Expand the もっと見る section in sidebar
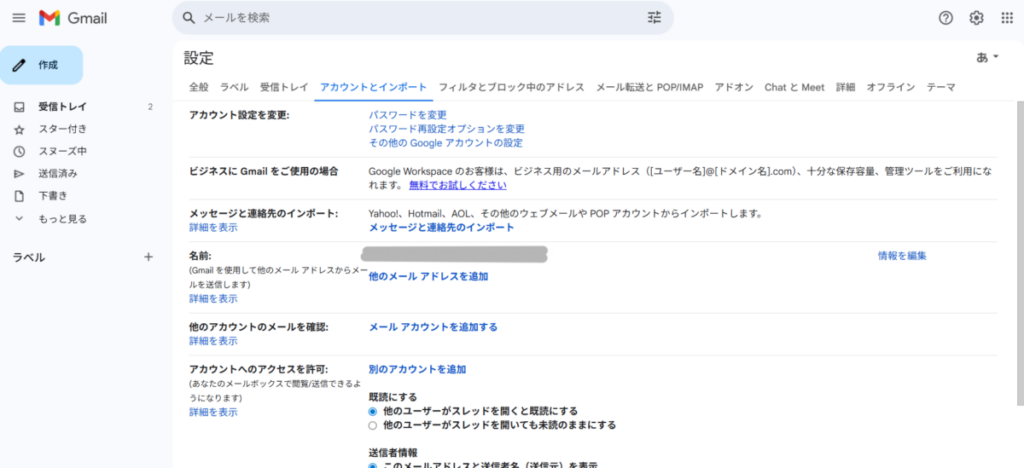This screenshot has width=1024, height=468. [x=62, y=218]
